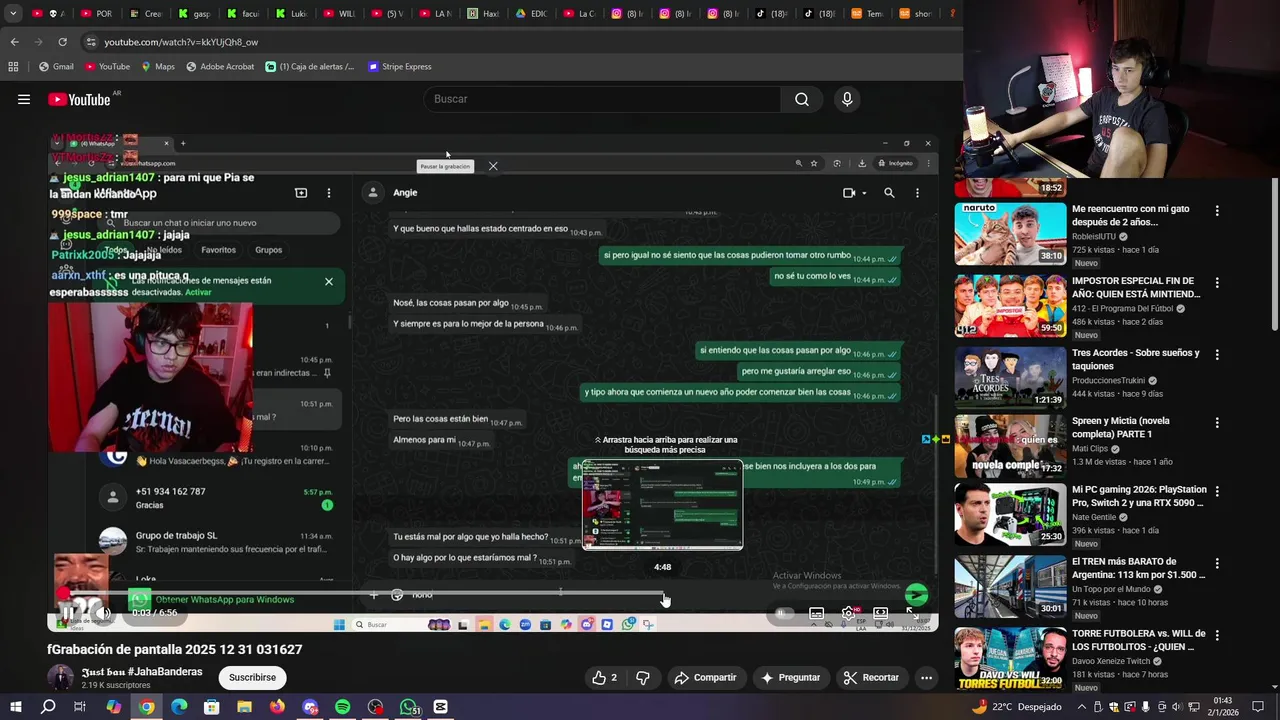Open WhatsApp from taskbar
The width and height of the screenshot is (1280, 720).
408,707
